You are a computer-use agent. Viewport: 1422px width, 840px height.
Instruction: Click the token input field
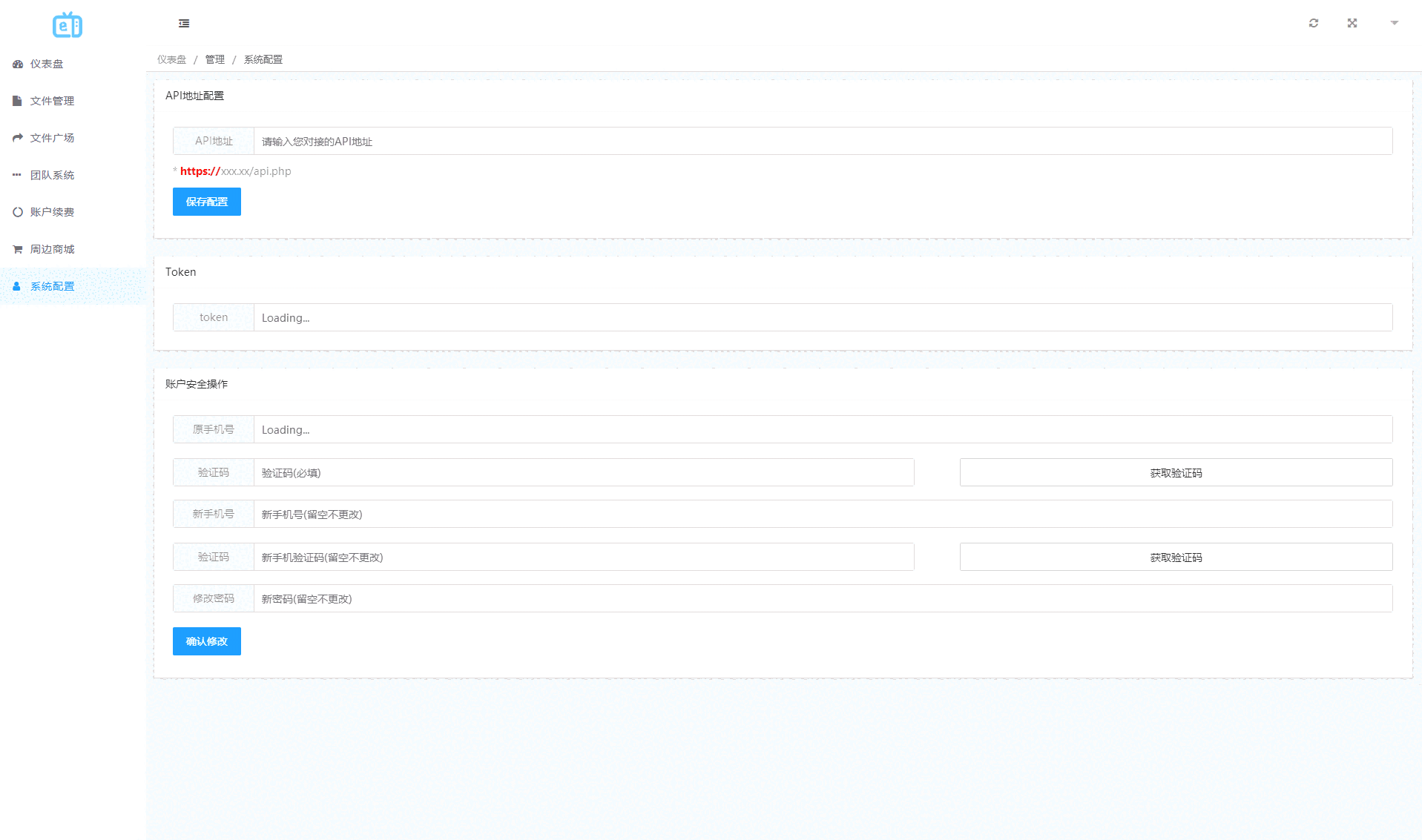(823, 317)
